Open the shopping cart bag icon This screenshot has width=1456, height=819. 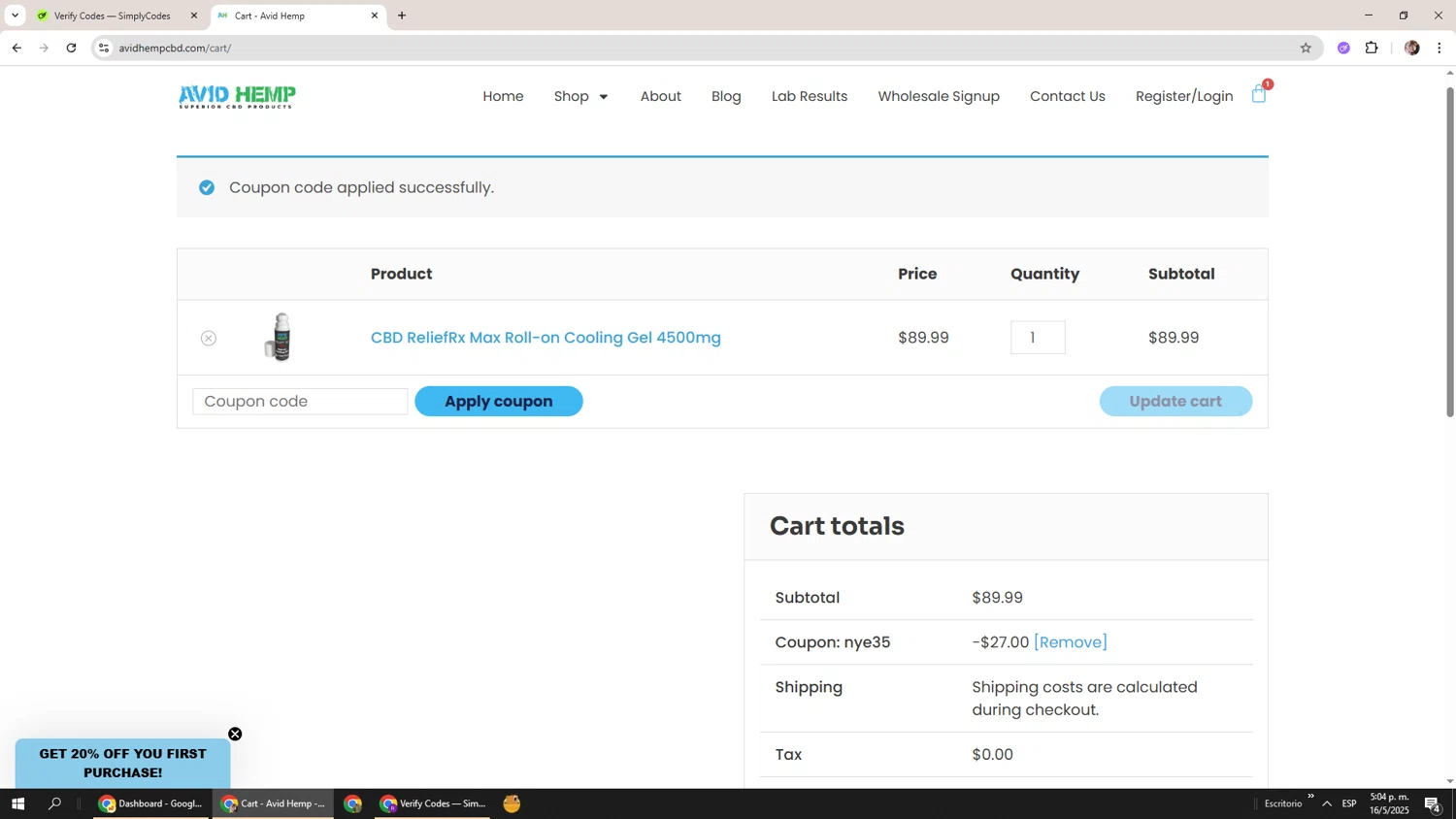point(1259,94)
